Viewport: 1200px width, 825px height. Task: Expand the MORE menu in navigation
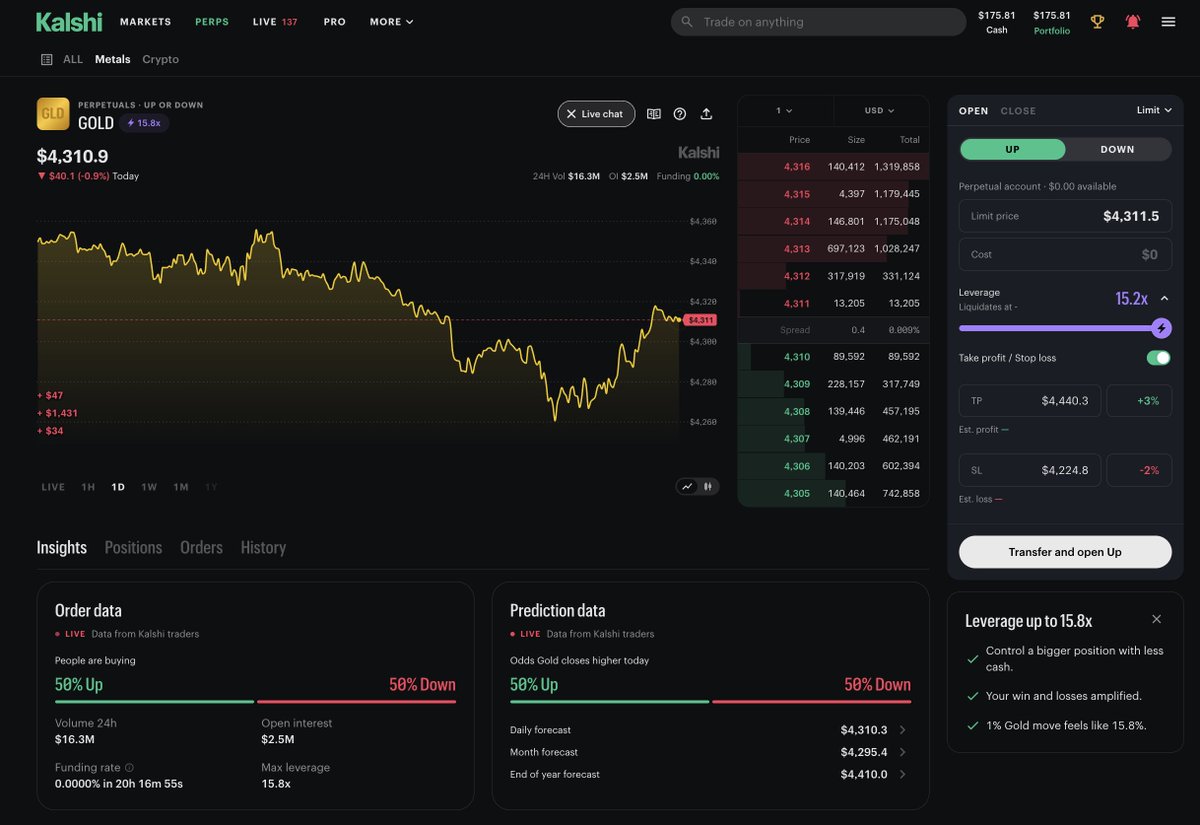click(391, 22)
